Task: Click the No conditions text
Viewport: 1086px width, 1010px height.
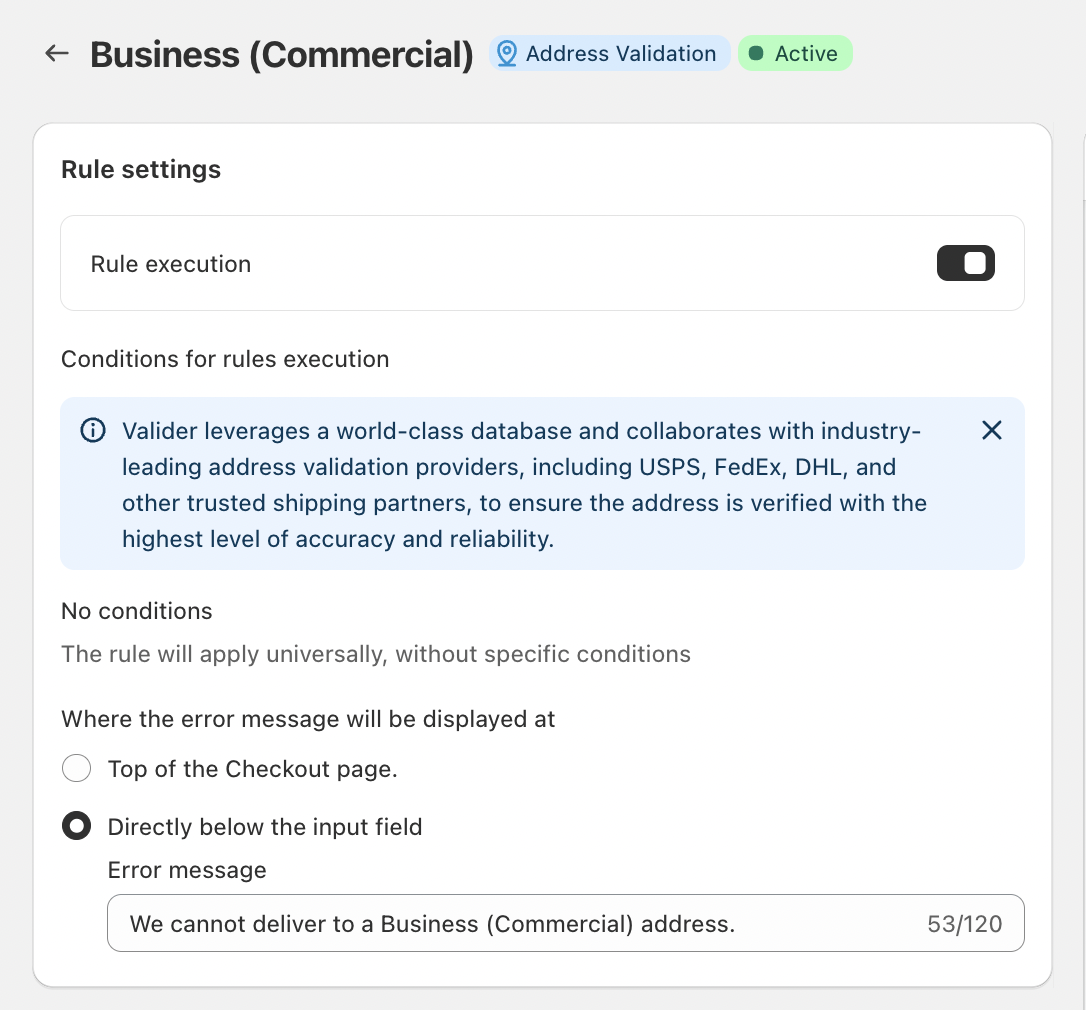Action: (x=137, y=611)
